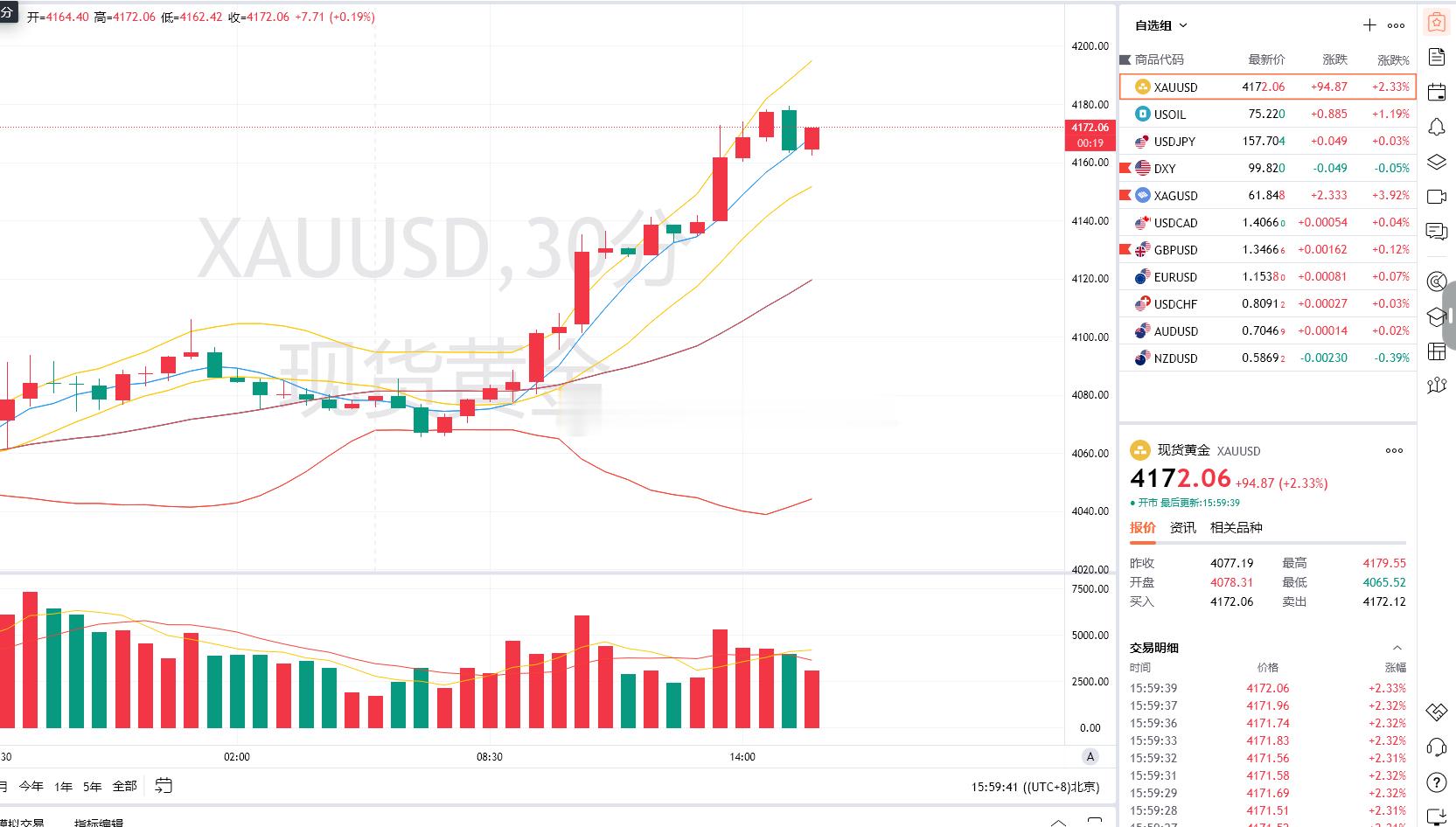
Task: Open the customer service headset icon
Action: [x=1437, y=747]
